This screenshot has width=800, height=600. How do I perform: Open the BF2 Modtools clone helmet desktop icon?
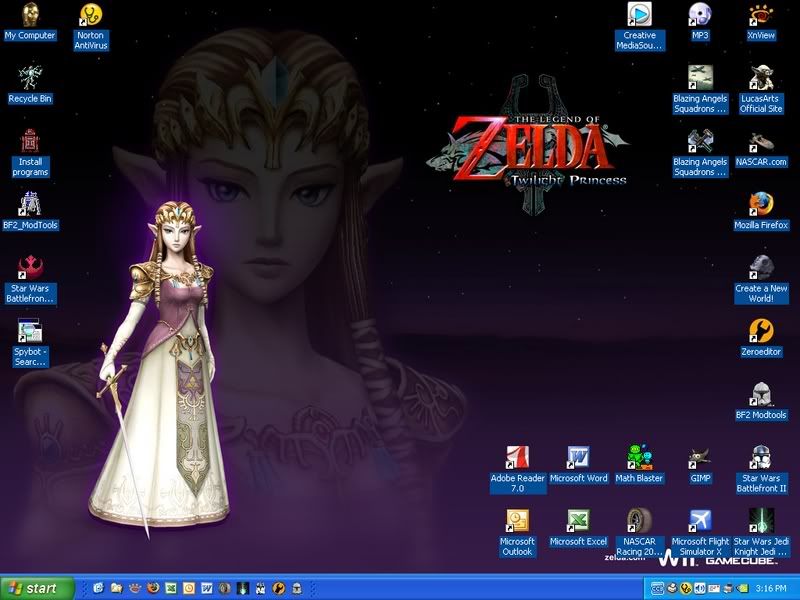(x=761, y=401)
